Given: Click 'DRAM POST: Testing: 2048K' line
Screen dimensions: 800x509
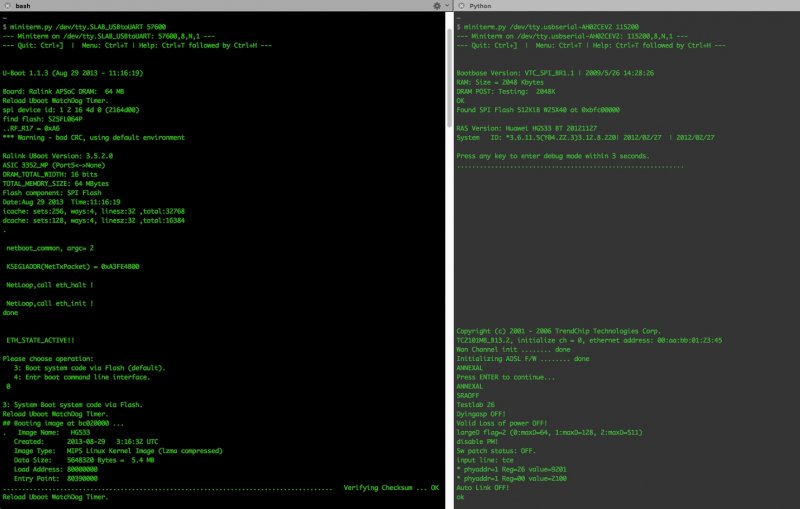Looking at the screenshot, I should click(x=506, y=92).
